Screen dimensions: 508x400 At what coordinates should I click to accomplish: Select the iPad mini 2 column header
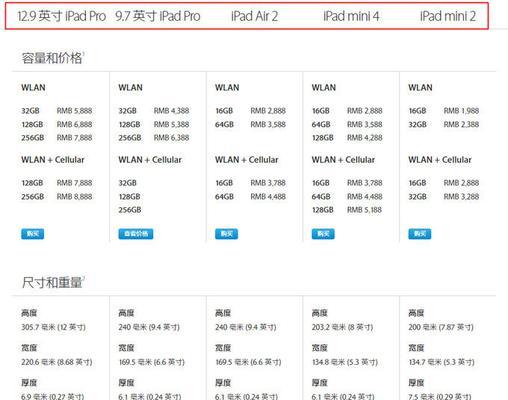[x=448, y=16]
